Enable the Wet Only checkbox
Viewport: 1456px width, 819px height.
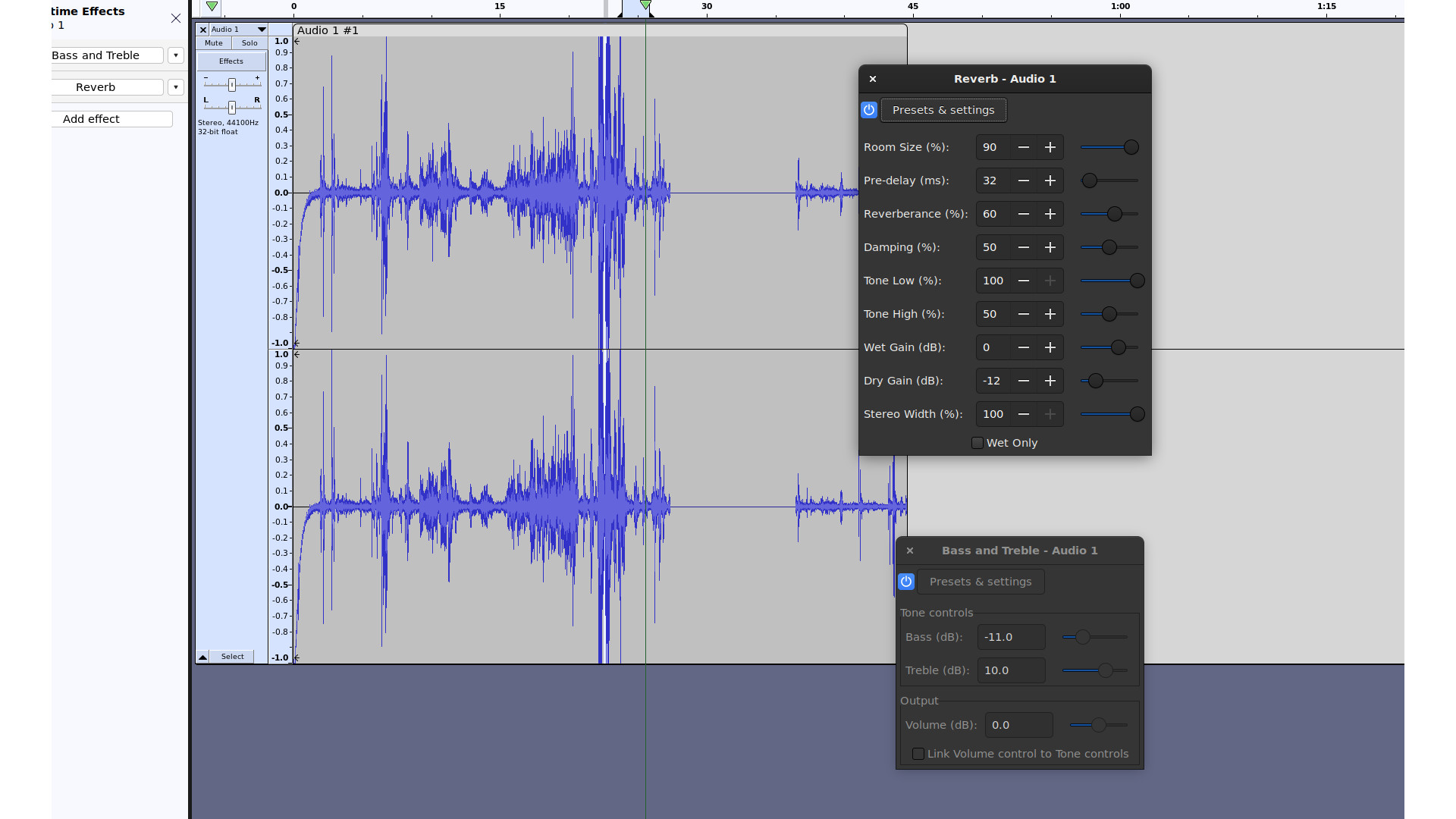point(977,442)
